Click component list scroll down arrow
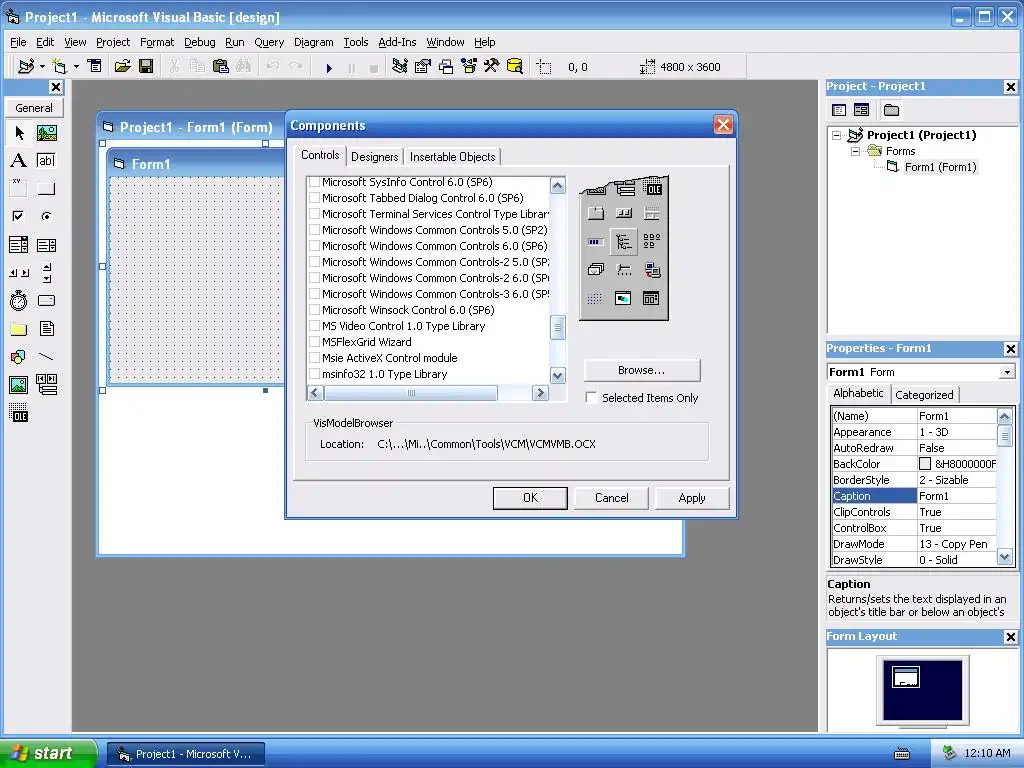The height and width of the screenshot is (768, 1024). (557, 376)
